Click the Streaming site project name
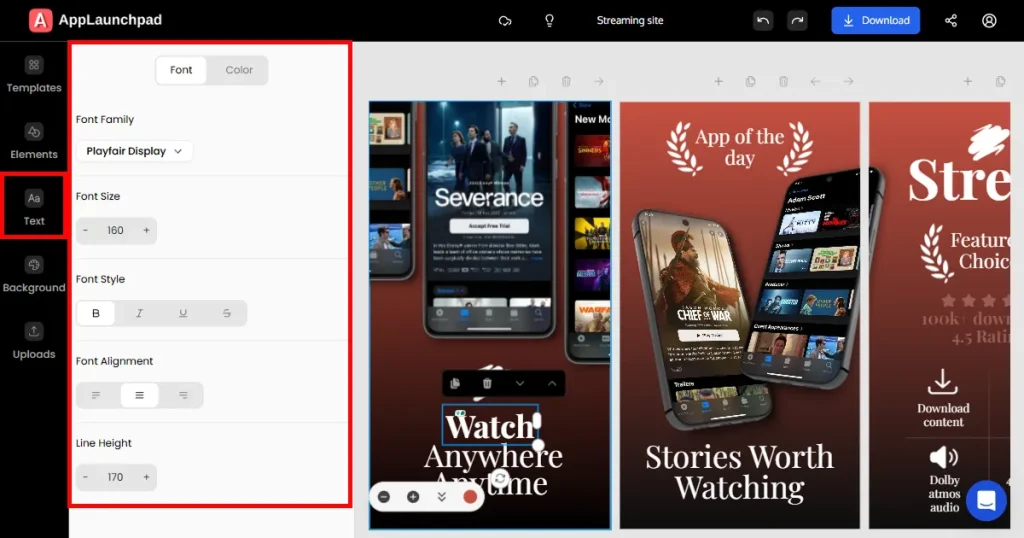The image size is (1024, 538). (630, 20)
